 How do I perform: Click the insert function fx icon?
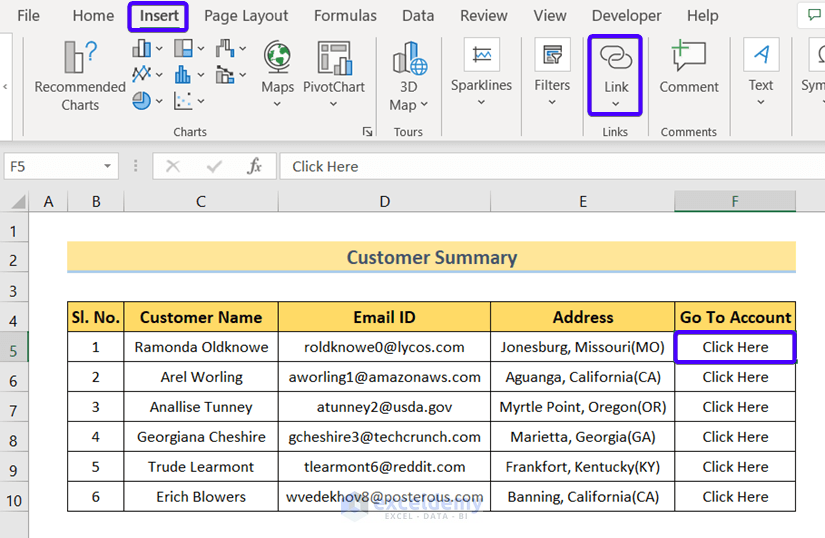pos(255,167)
